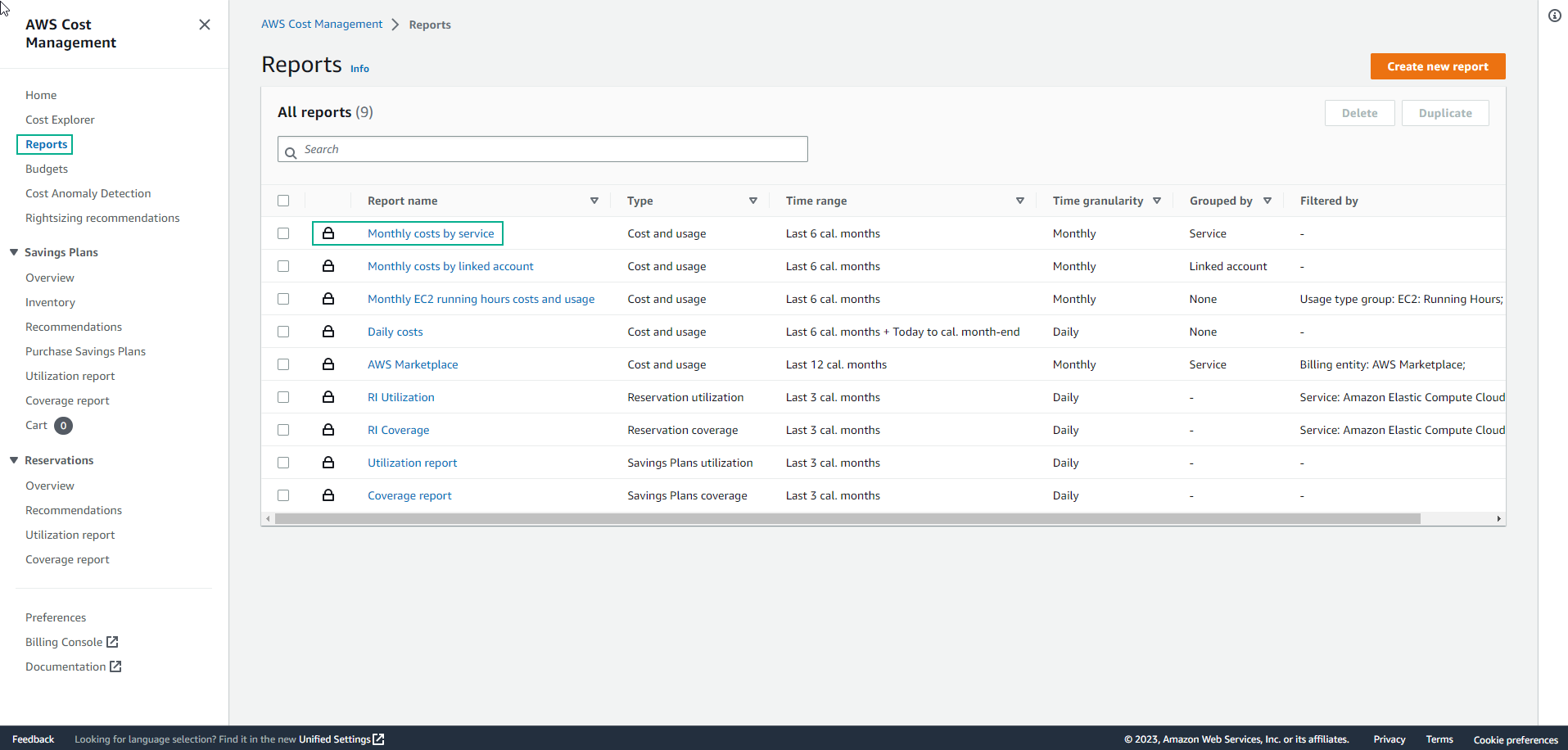Focus the reports Search field
The width and height of the screenshot is (1568, 750).
(x=543, y=149)
